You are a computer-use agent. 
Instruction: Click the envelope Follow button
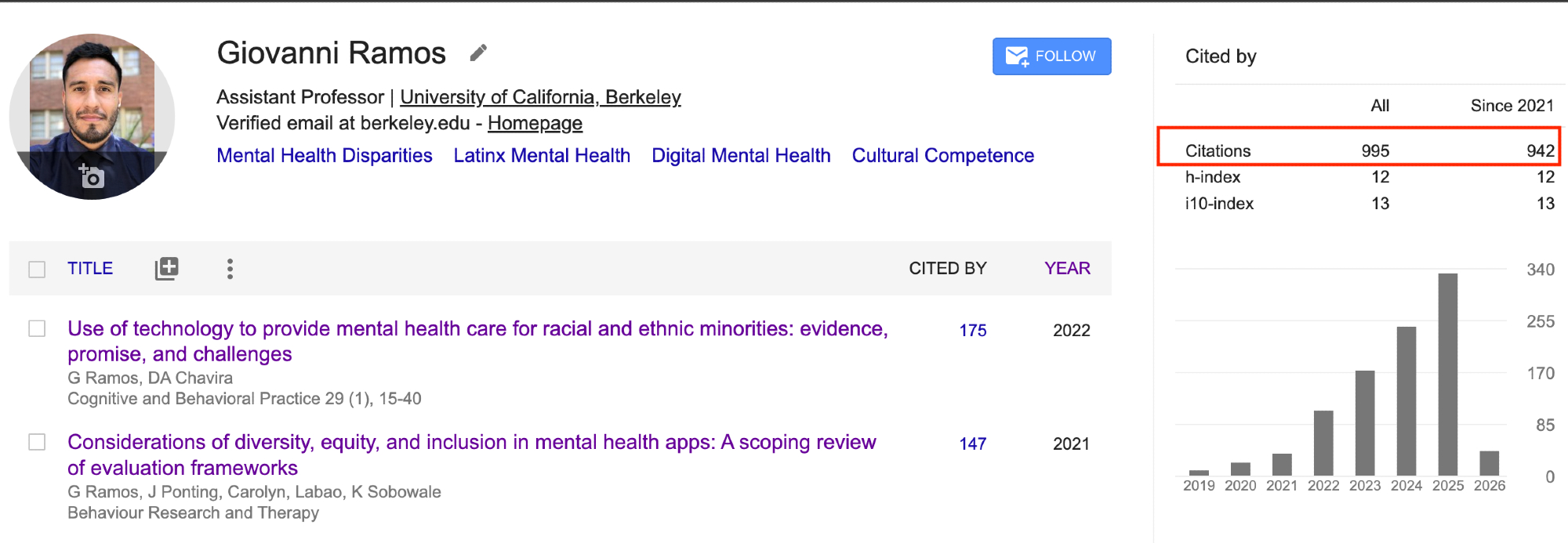click(1051, 56)
